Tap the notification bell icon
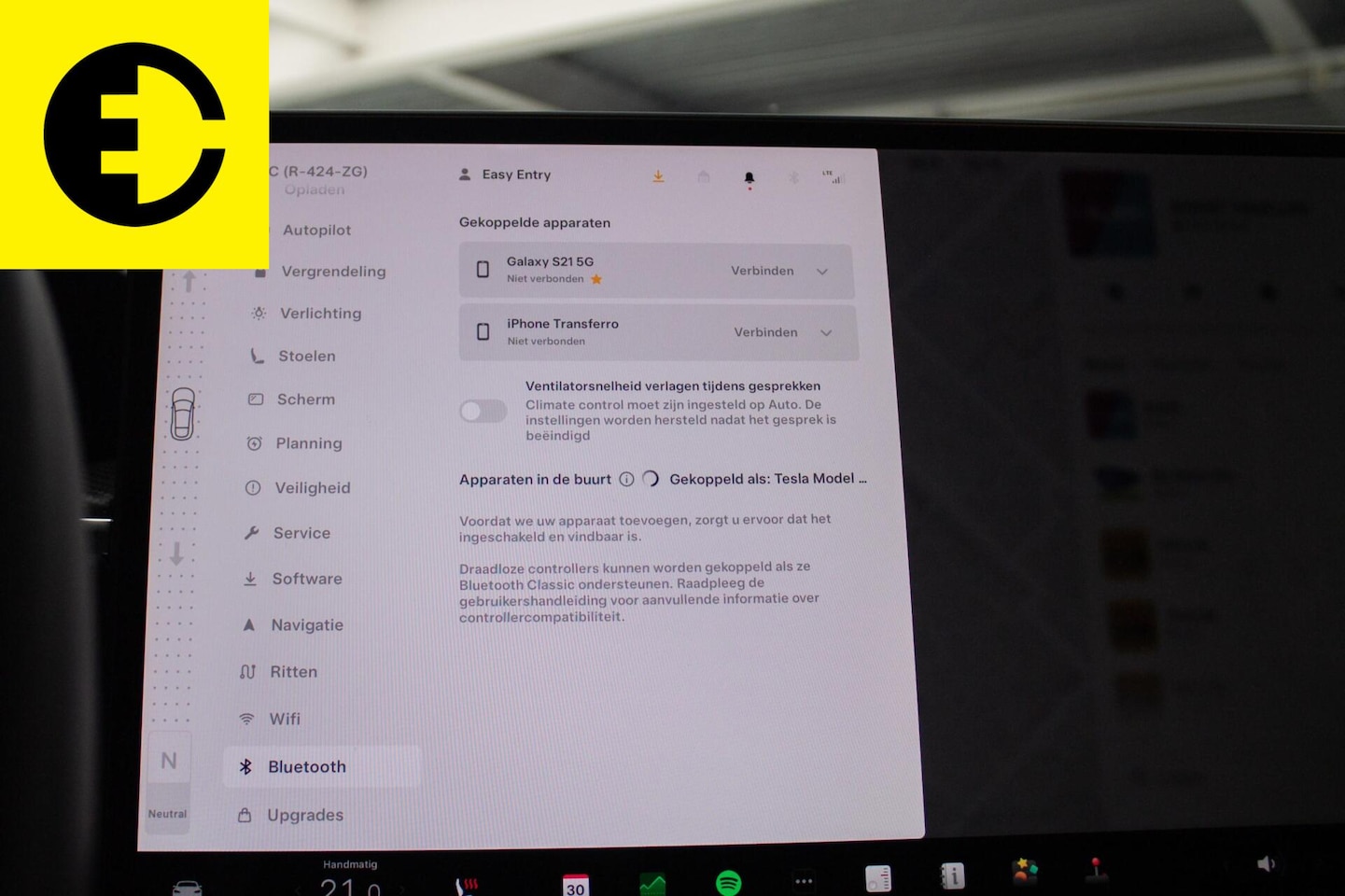 pyautogui.click(x=749, y=177)
